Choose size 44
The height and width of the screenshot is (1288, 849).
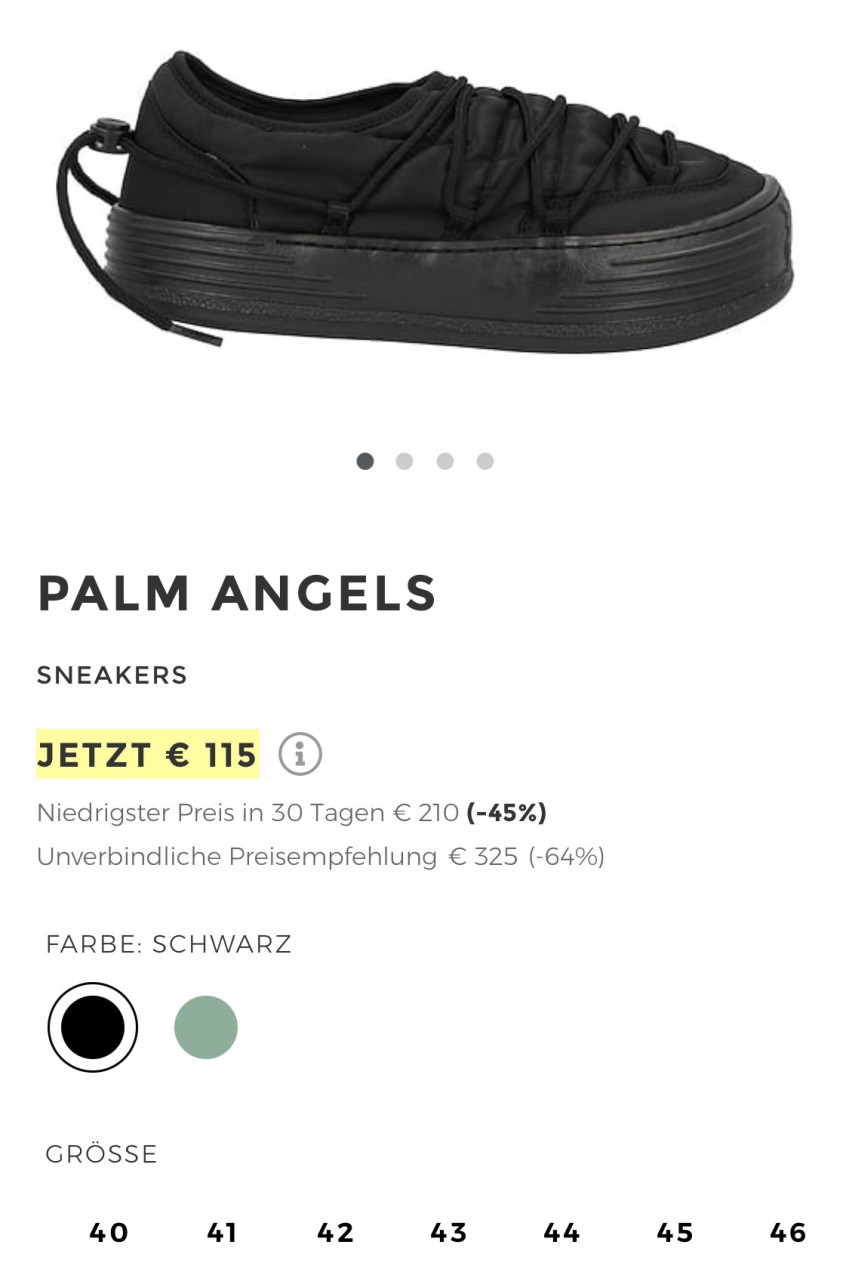click(x=562, y=1233)
